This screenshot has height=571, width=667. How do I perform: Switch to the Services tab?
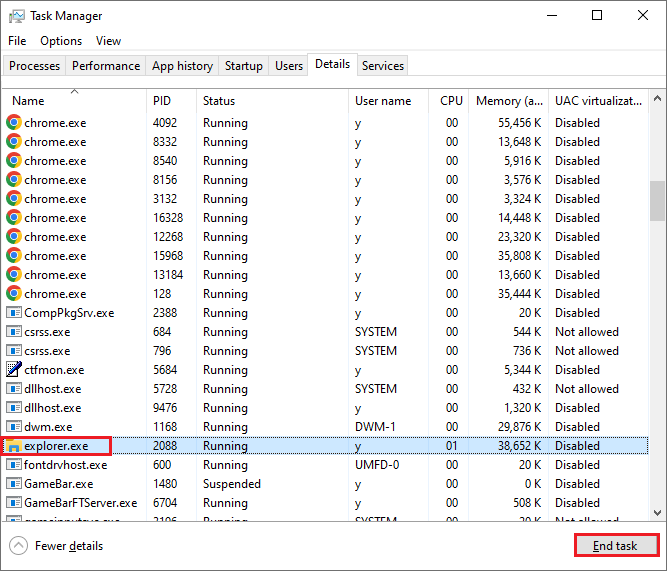[x=382, y=66]
